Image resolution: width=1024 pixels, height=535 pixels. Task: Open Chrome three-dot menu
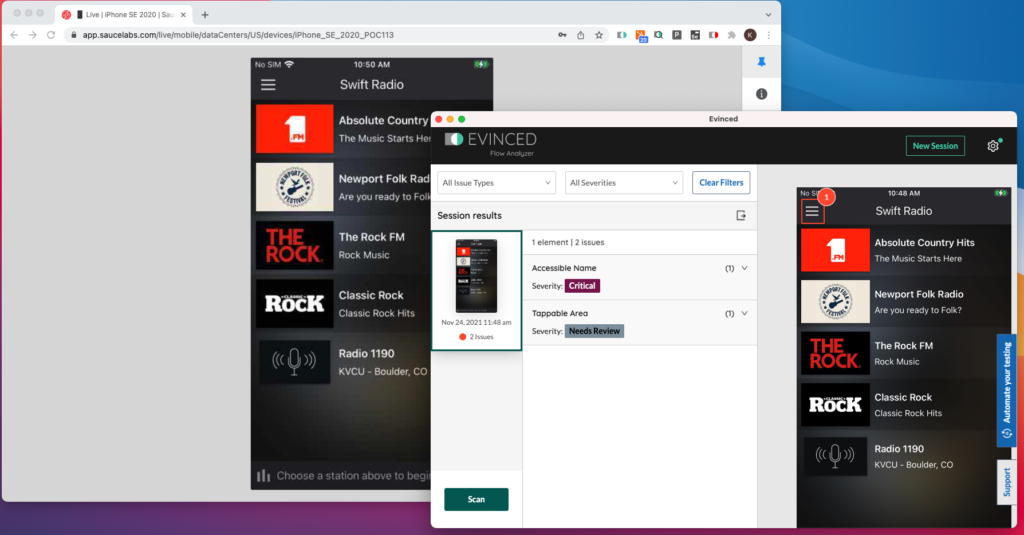pos(769,35)
